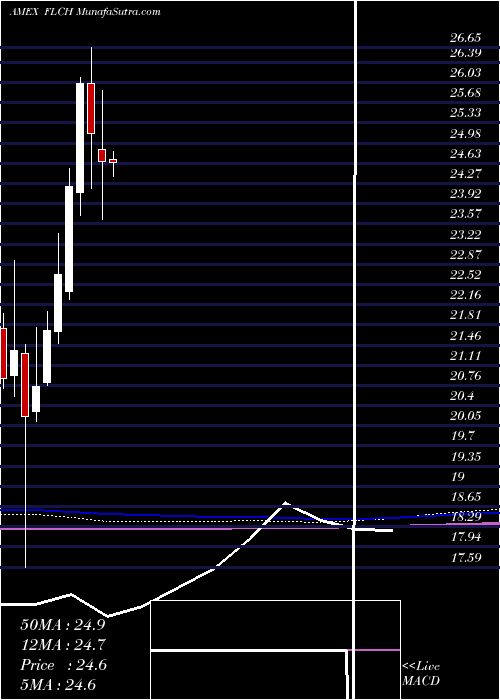The width and height of the screenshot is (500, 700).
Task: Click the 17.59 price axis label
Action: pyautogui.click(x=466, y=558)
